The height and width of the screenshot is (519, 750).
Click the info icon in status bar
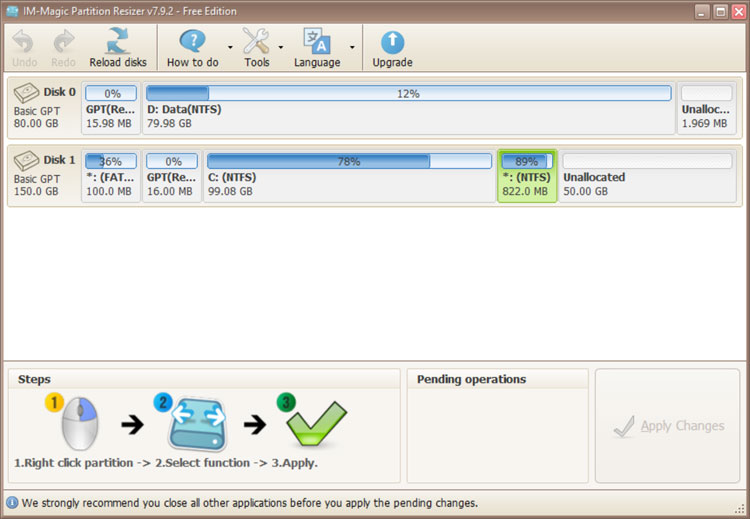point(12,503)
